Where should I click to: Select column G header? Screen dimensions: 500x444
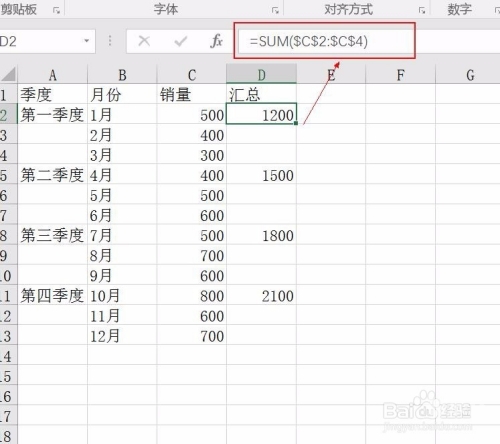coord(470,74)
